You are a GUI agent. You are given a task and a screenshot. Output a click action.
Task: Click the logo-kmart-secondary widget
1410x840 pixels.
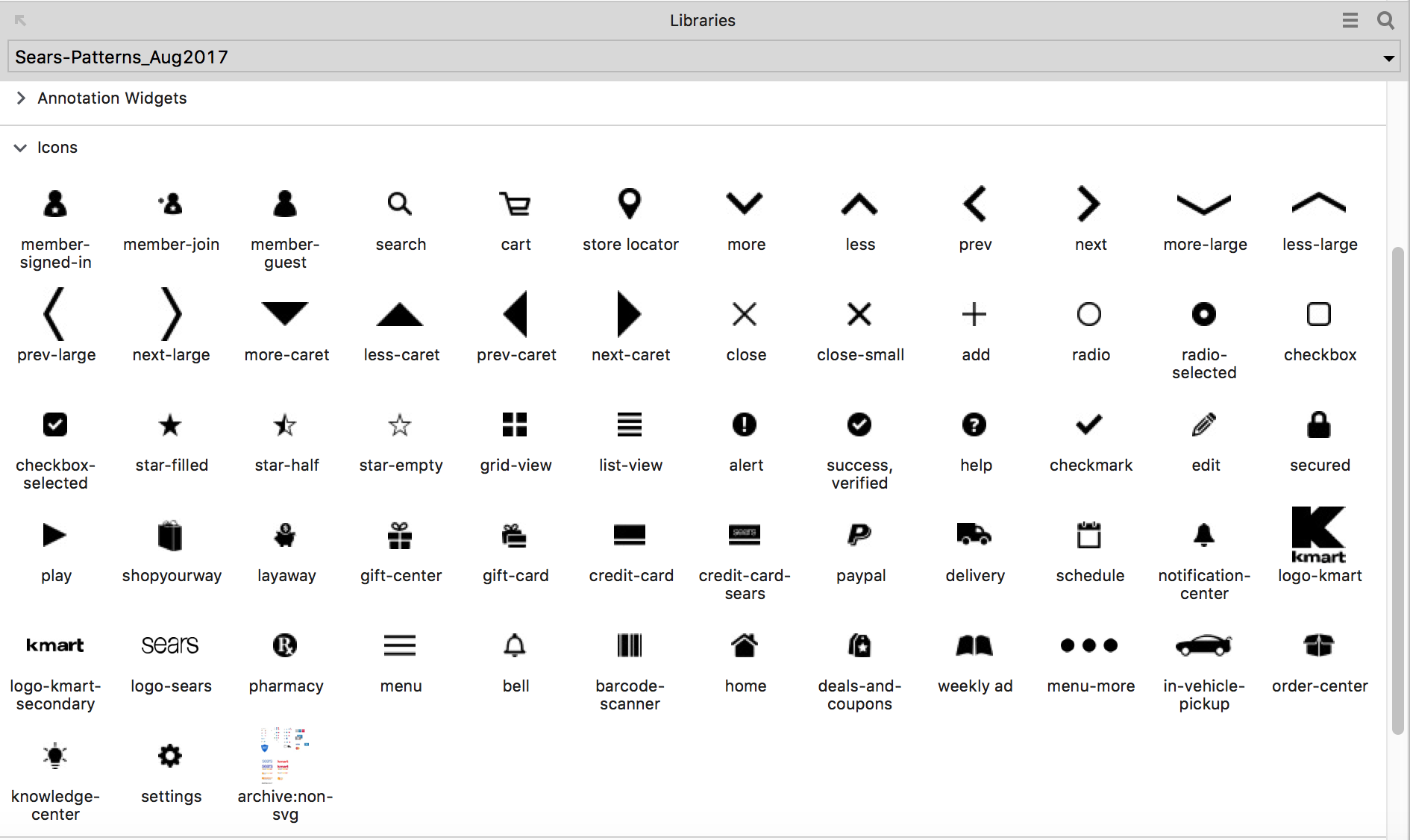[55, 645]
